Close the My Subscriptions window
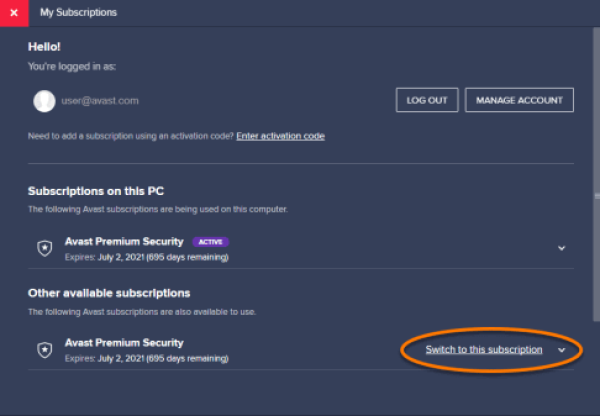The width and height of the screenshot is (600, 416). (x=14, y=13)
